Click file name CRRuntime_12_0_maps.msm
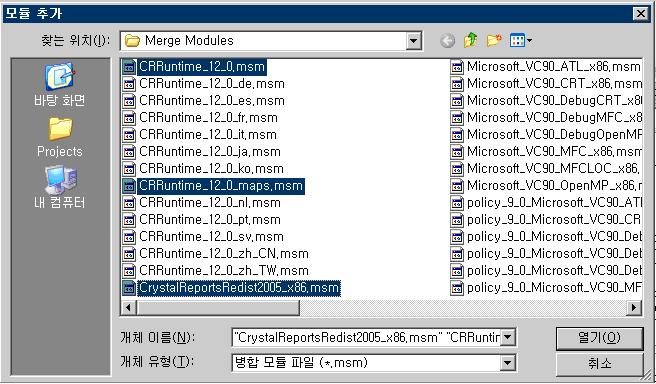 coord(221,186)
